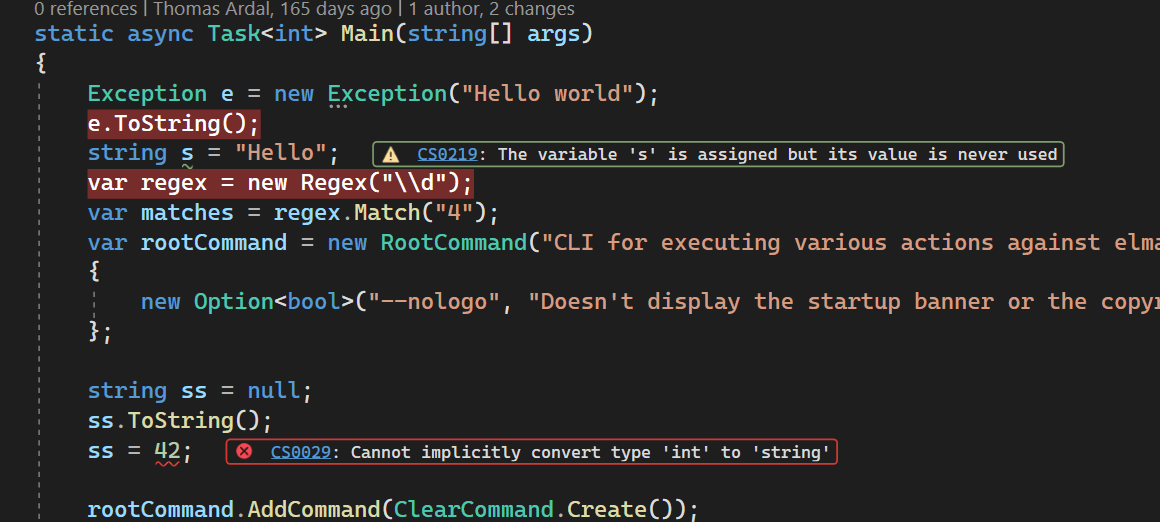The width and height of the screenshot is (1160, 522).
Task: Click the 'string[] args' parameter
Action: tap(493, 34)
